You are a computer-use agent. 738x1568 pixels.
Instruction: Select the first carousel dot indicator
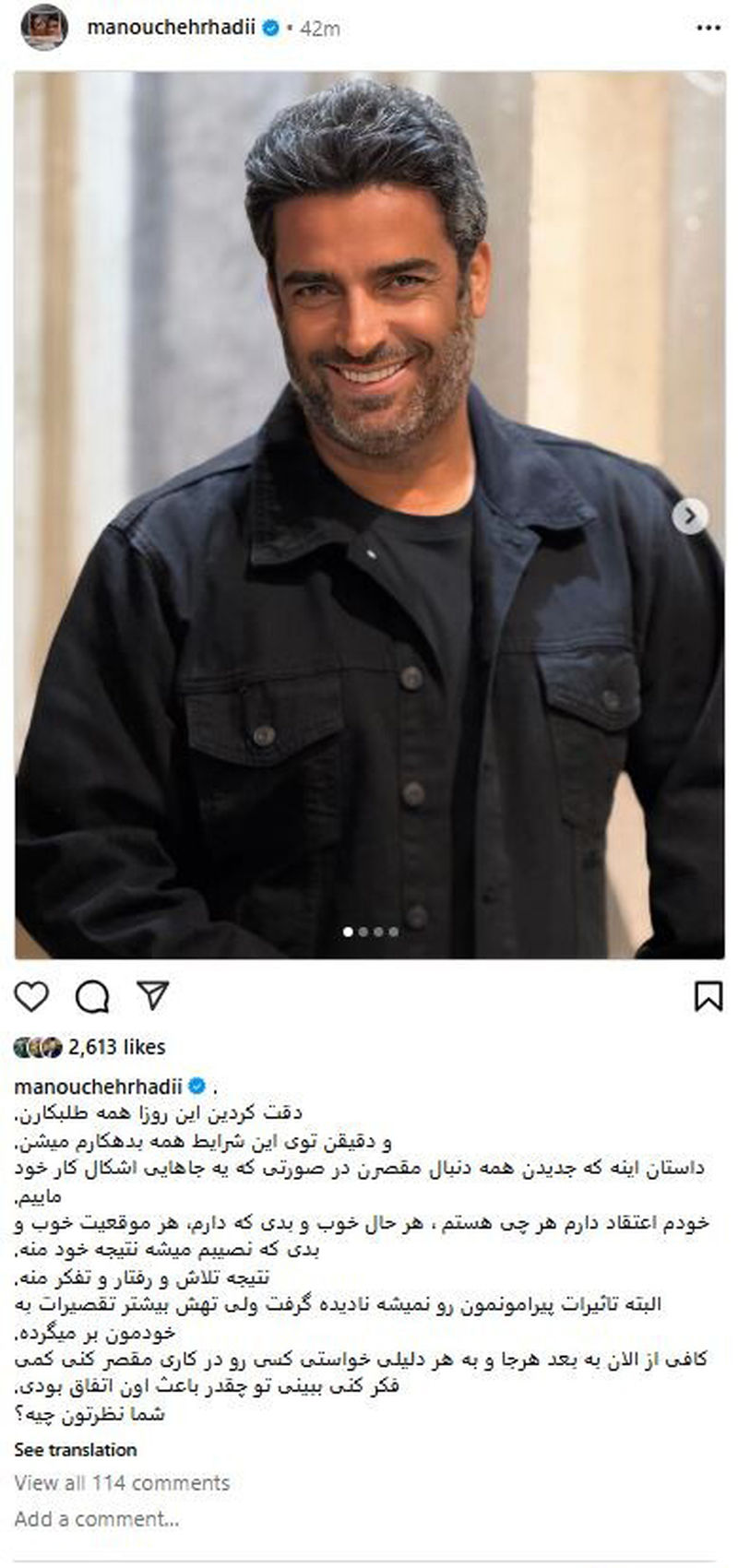[x=348, y=932]
